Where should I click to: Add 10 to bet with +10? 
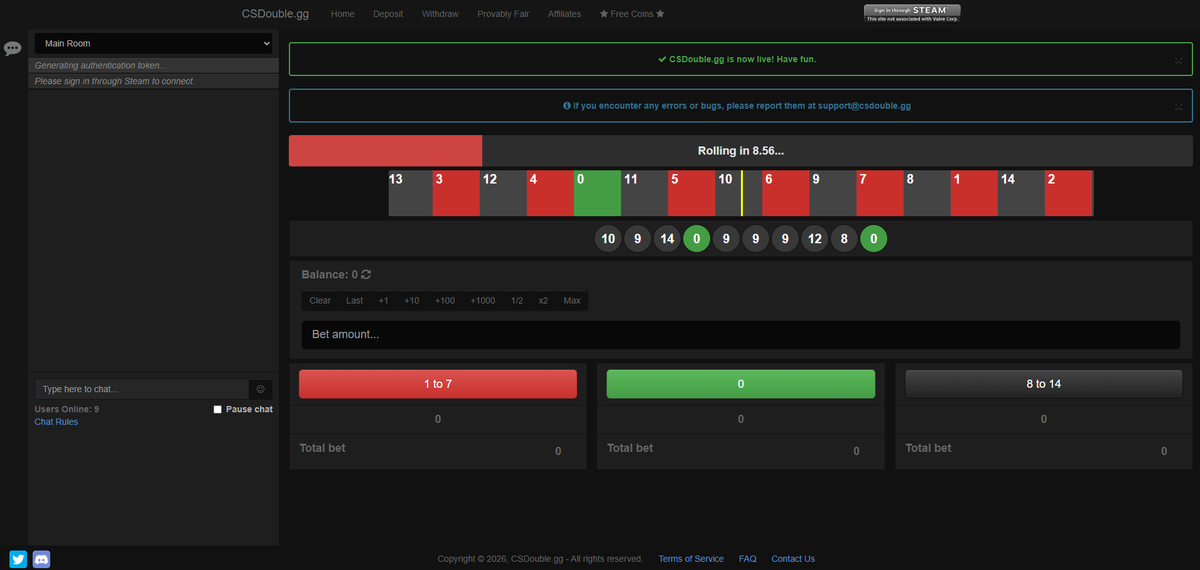(x=412, y=301)
